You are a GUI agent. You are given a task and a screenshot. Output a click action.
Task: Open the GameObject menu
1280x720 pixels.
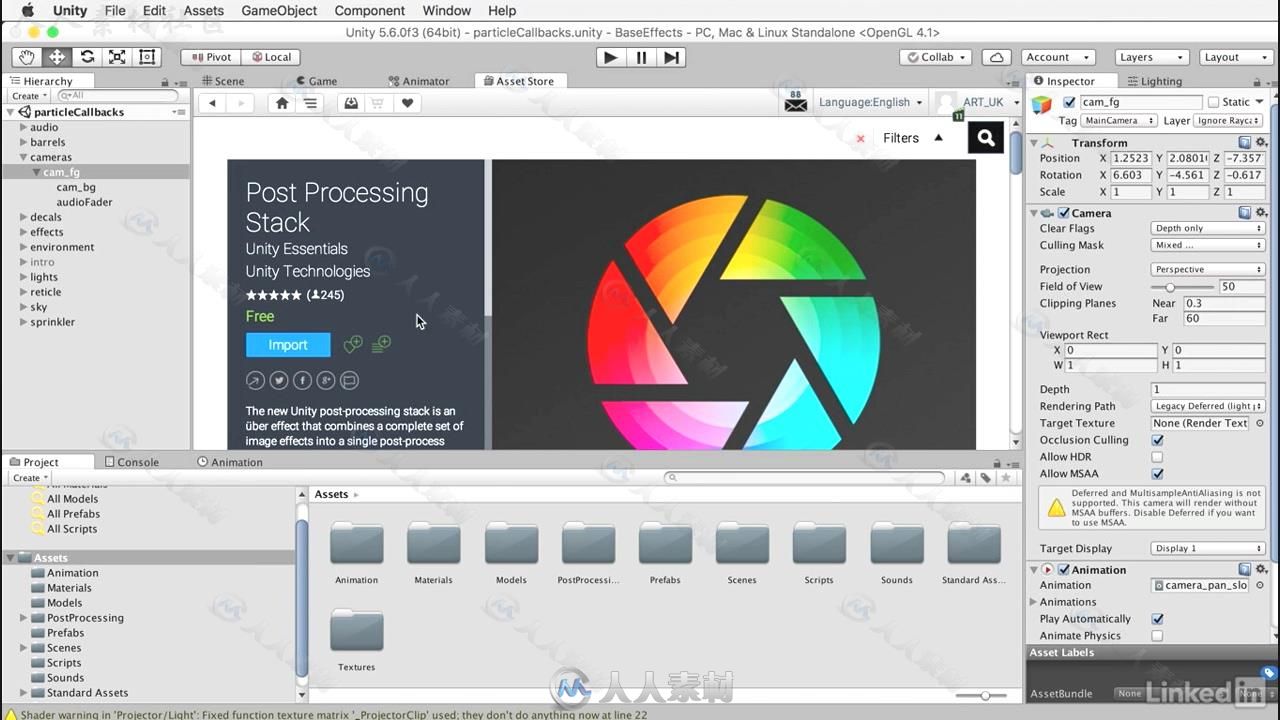click(279, 10)
